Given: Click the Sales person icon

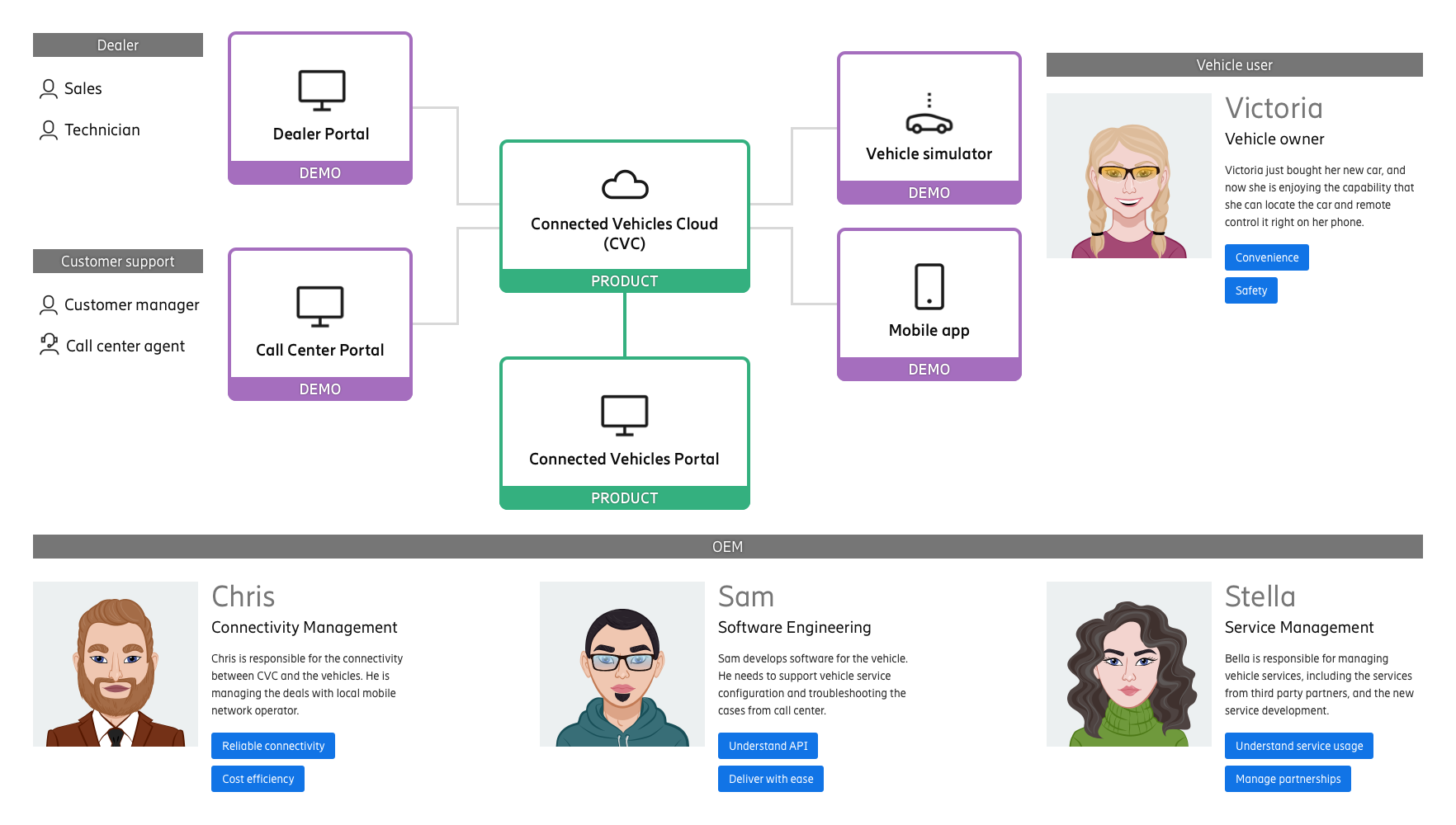Looking at the screenshot, I should point(49,88).
